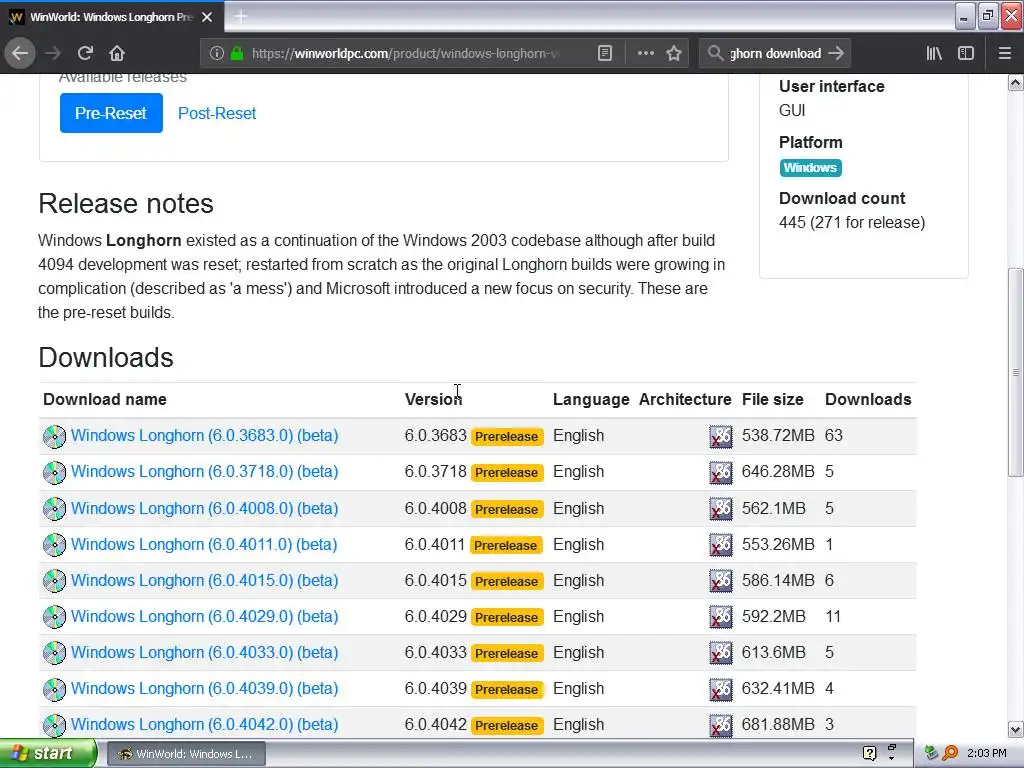This screenshot has height=768, width=1024.
Task: Click the disc icon for build 6.0.3683.0
Action: pyautogui.click(x=54, y=436)
